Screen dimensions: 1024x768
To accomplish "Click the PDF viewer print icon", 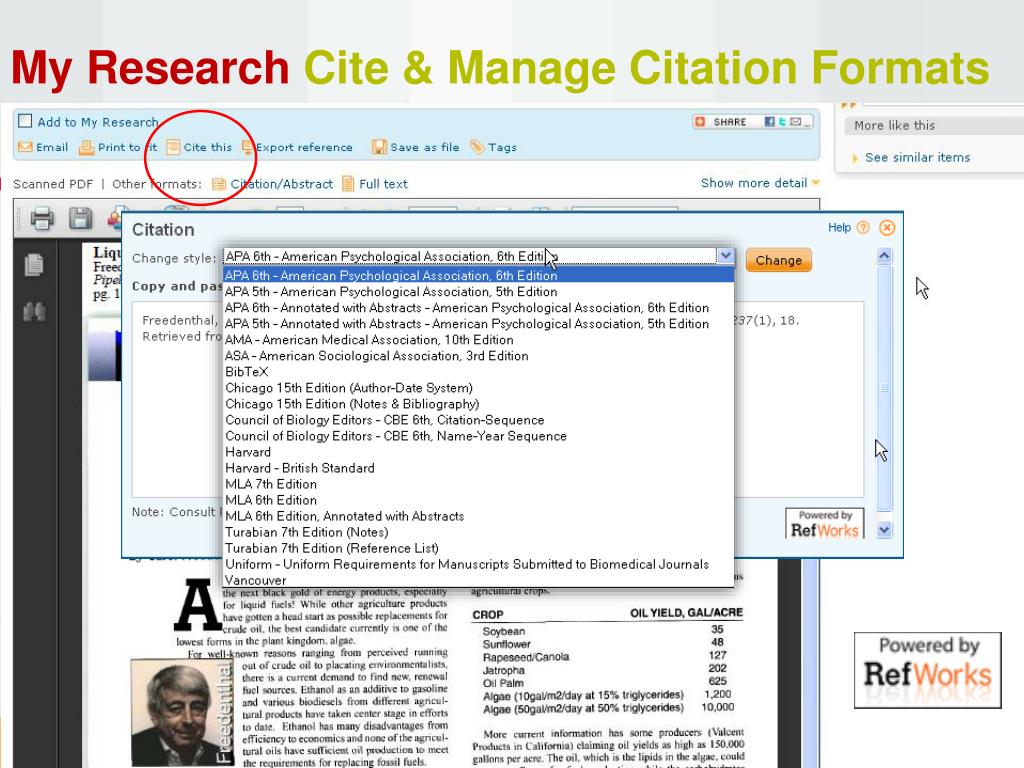I will (x=42, y=218).
